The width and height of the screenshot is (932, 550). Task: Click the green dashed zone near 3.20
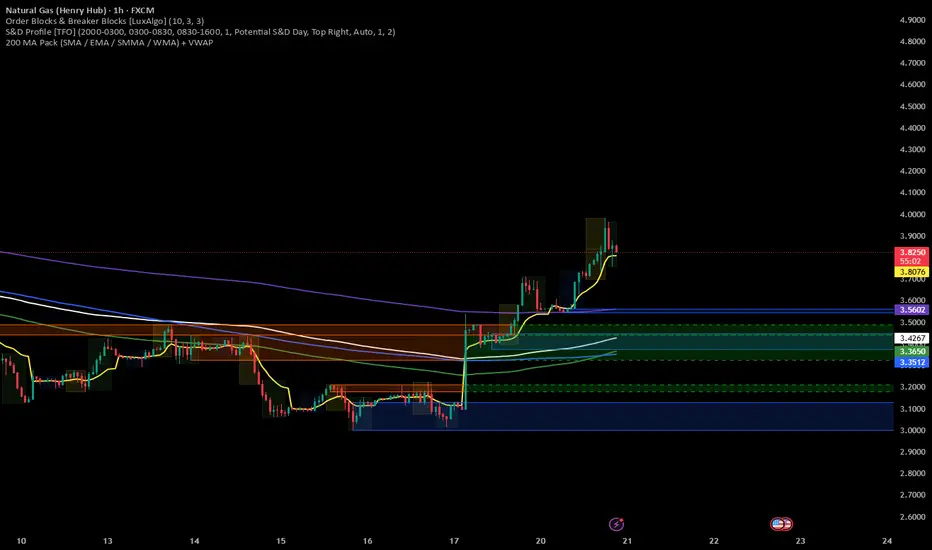tap(681, 388)
